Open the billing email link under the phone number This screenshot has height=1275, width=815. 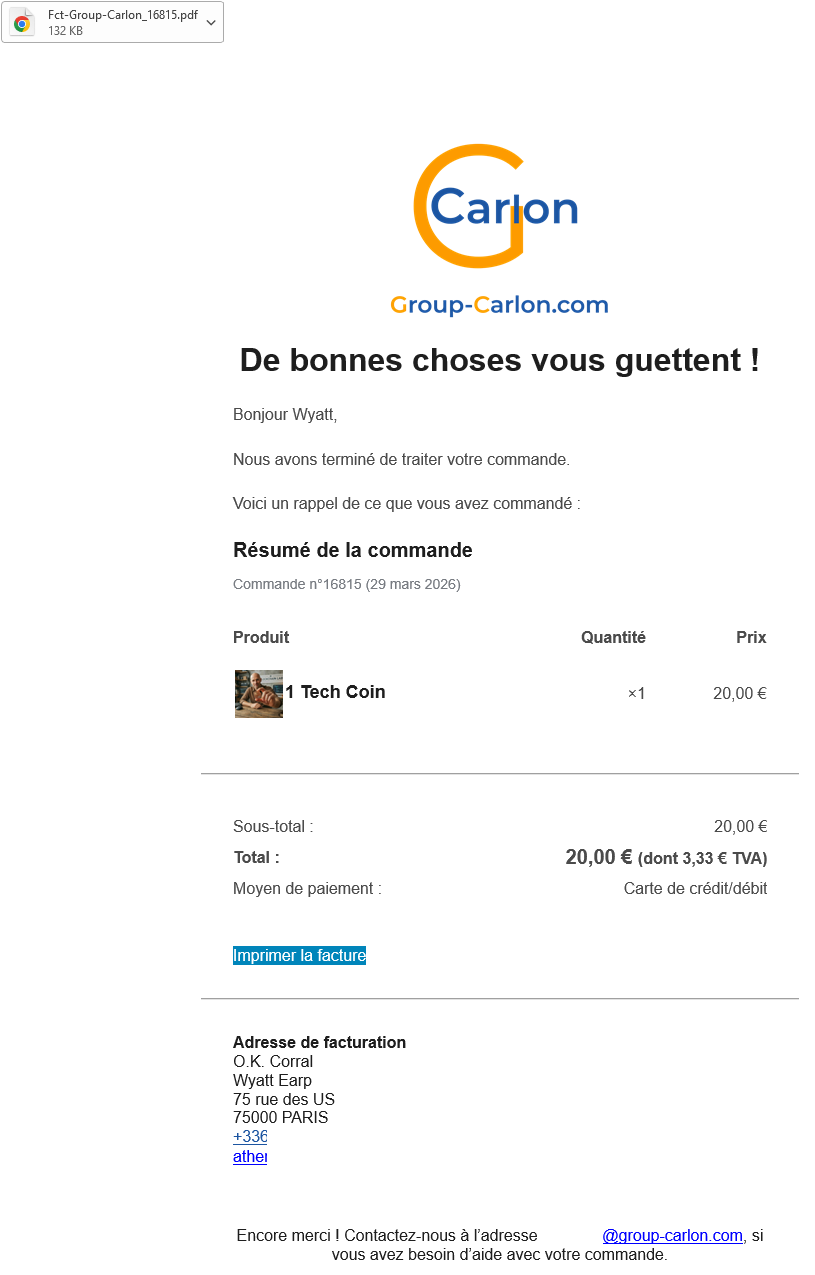(x=250, y=1157)
